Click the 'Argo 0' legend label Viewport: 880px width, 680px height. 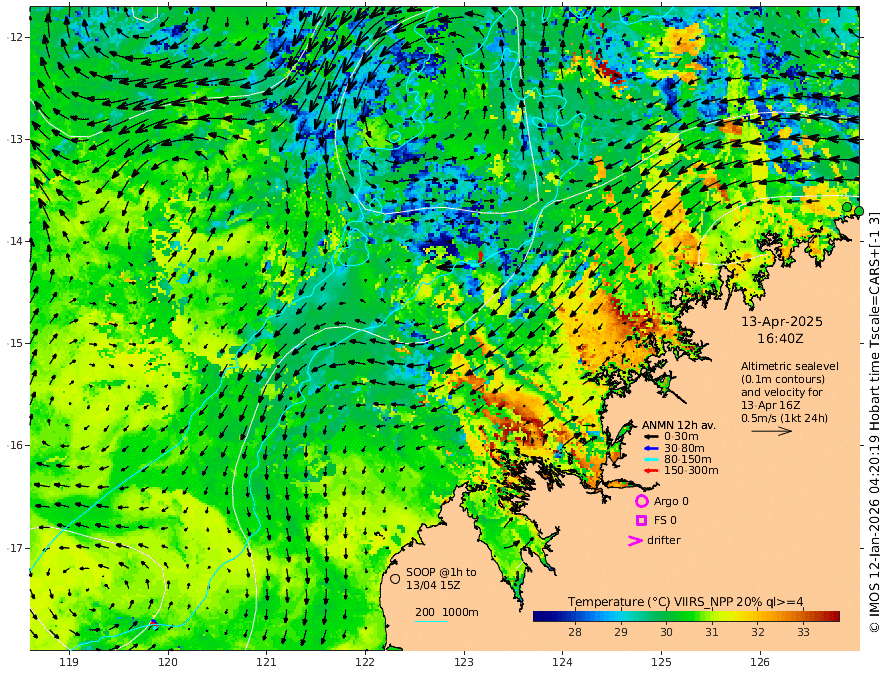[671, 502]
